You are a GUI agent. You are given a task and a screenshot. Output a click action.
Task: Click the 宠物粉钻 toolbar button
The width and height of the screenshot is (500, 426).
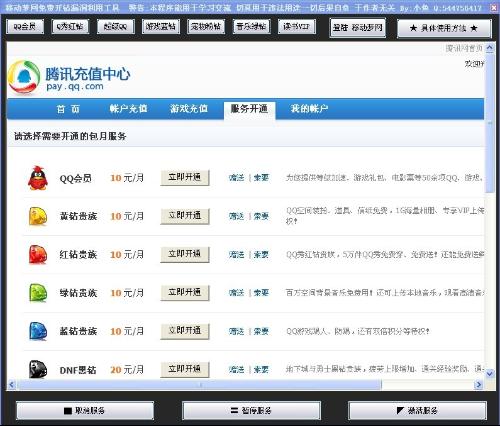point(206,27)
